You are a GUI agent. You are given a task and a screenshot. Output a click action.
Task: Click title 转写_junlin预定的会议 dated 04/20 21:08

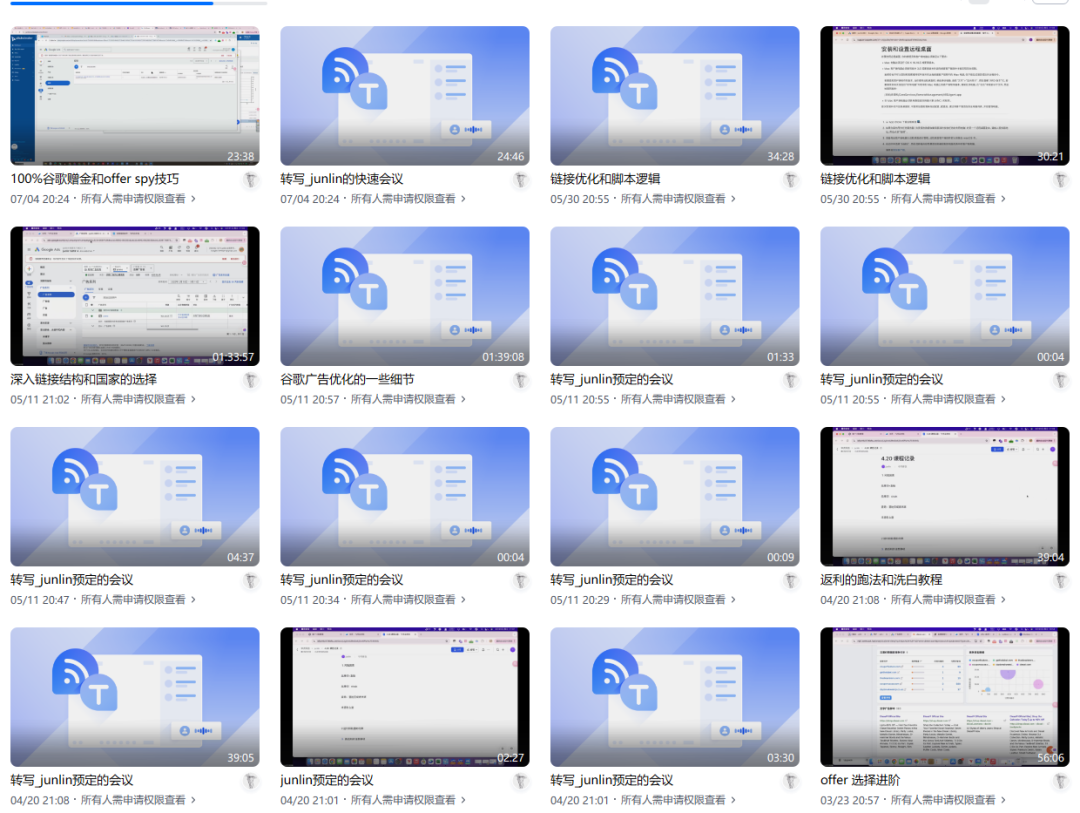click(x=72, y=781)
